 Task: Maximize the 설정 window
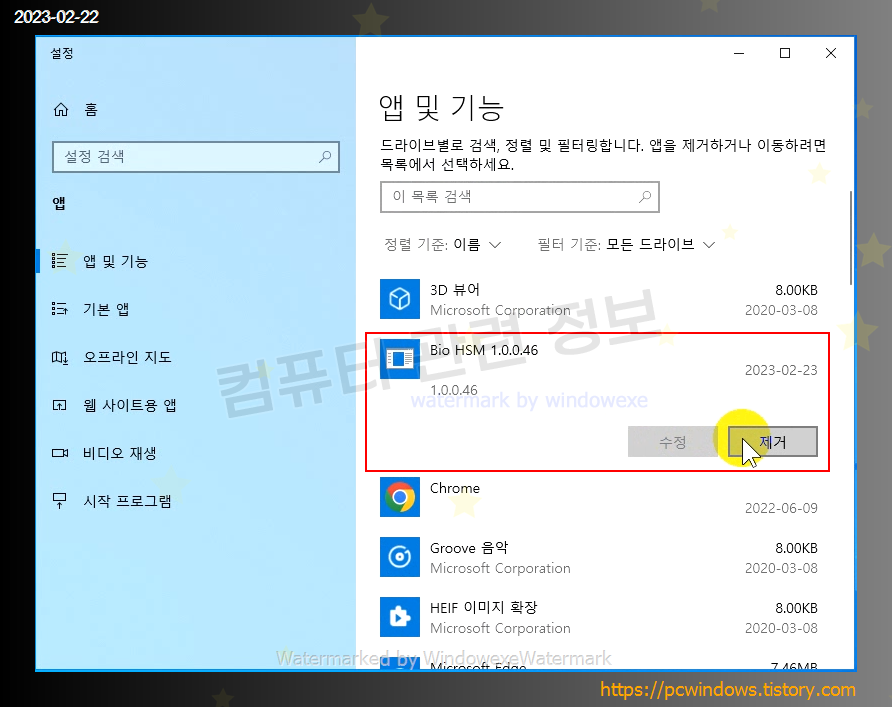pos(785,53)
